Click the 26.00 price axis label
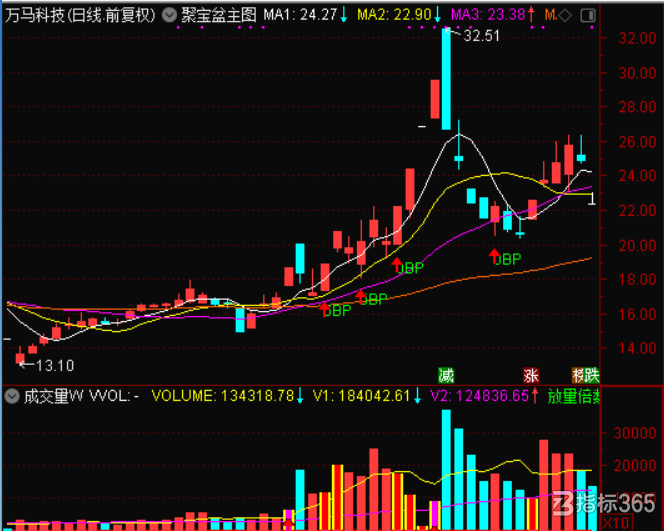 pyautogui.click(x=637, y=142)
